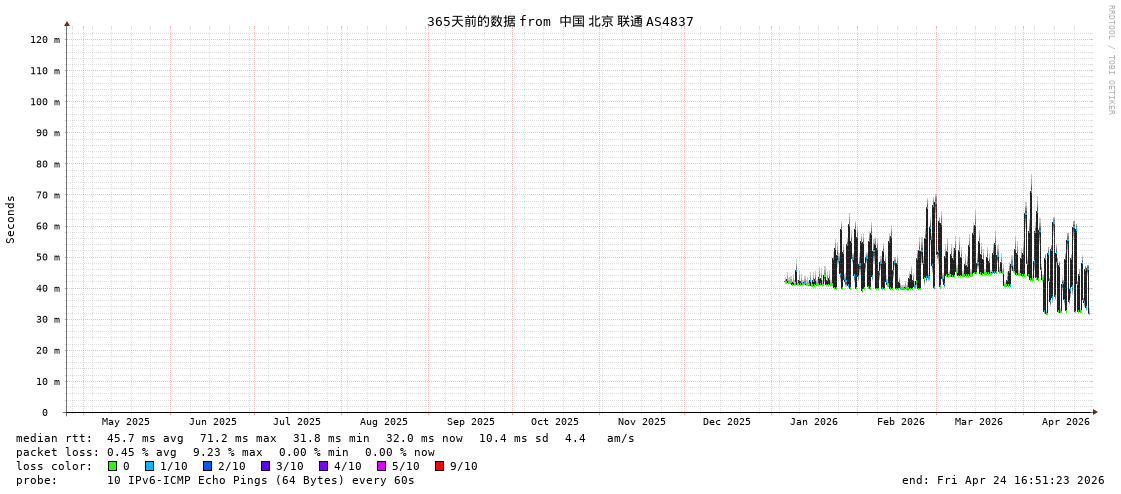
Task: Click the Jan 2026 x-axis label
Action: [813, 422]
